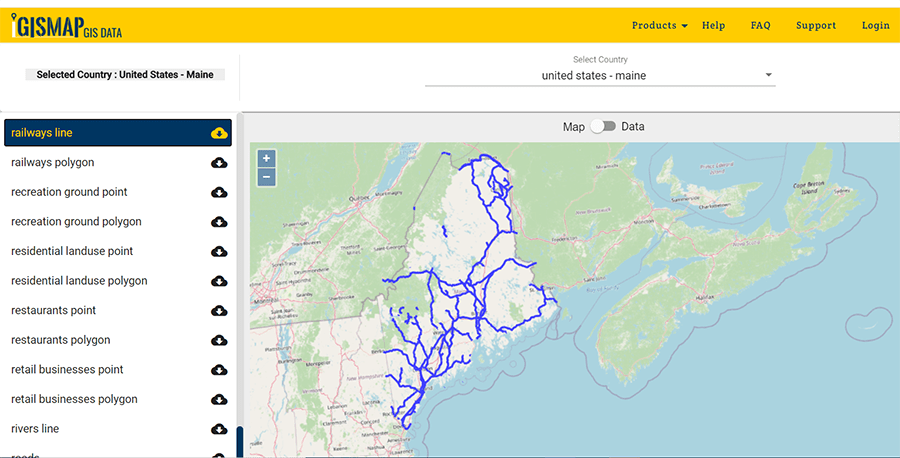
Task: Select the restaurants point layer
Action: (x=118, y=310)
